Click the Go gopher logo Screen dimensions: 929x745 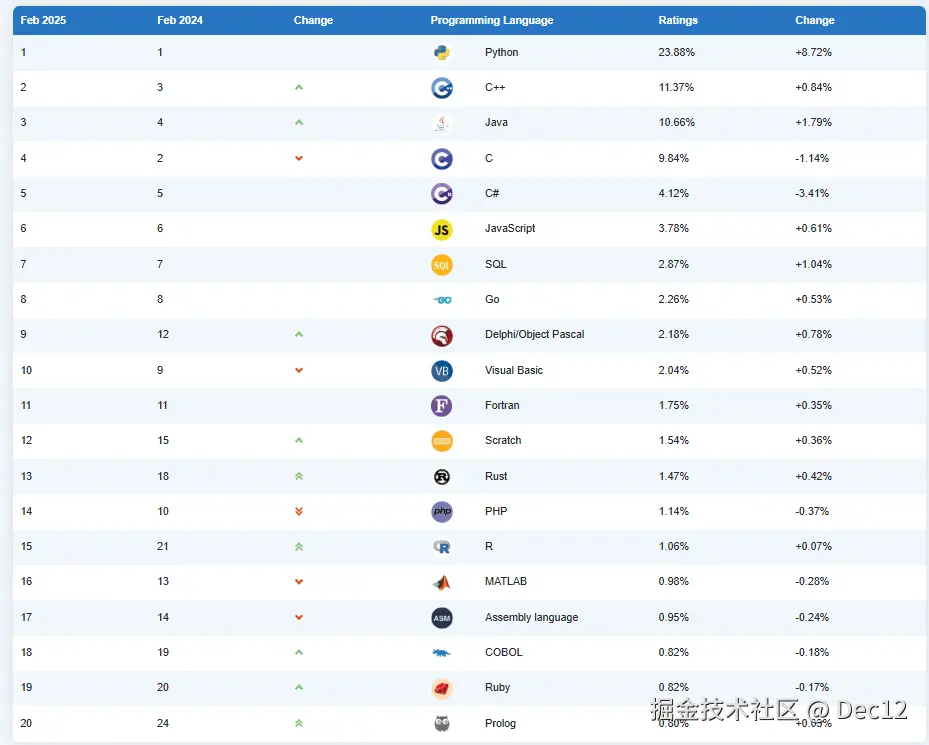click(441, 300)
